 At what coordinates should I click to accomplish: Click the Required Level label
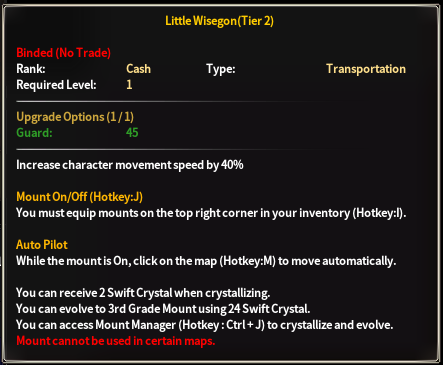56,85
